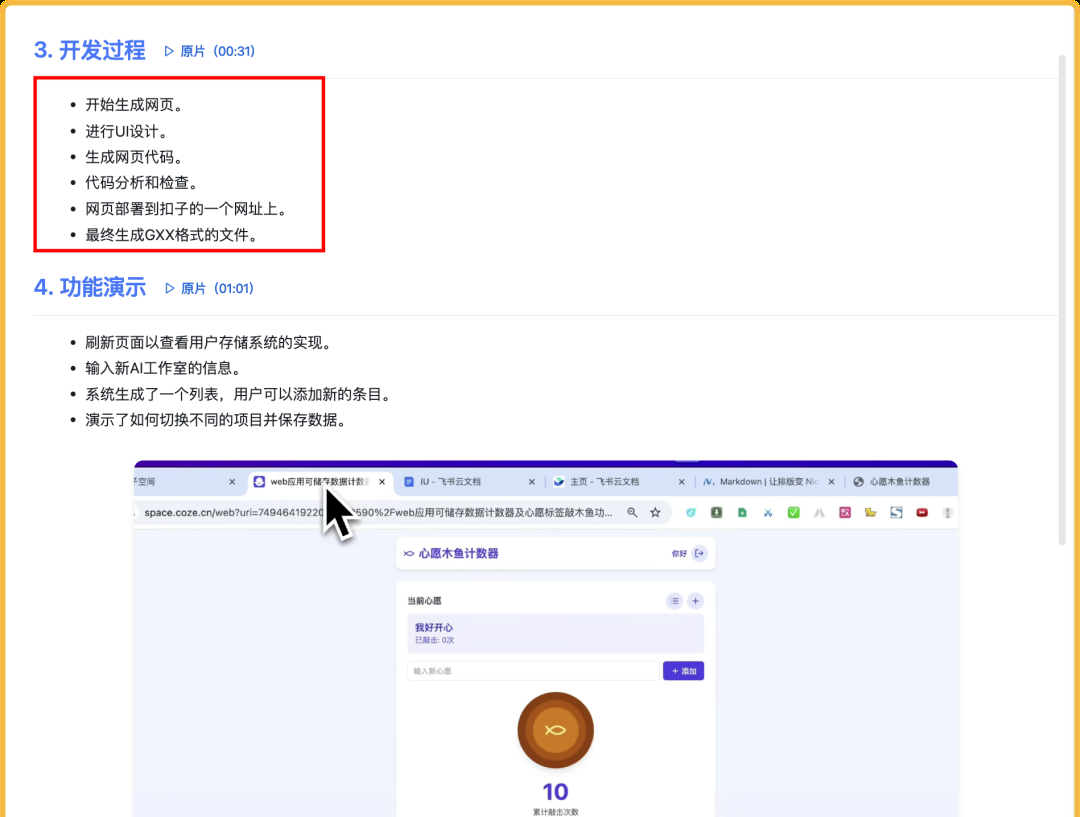Image resolution: width=1080 pixels, height=817 pixels.
Task: Close the web应用可储存数据计数 tab
Action: 382,482
